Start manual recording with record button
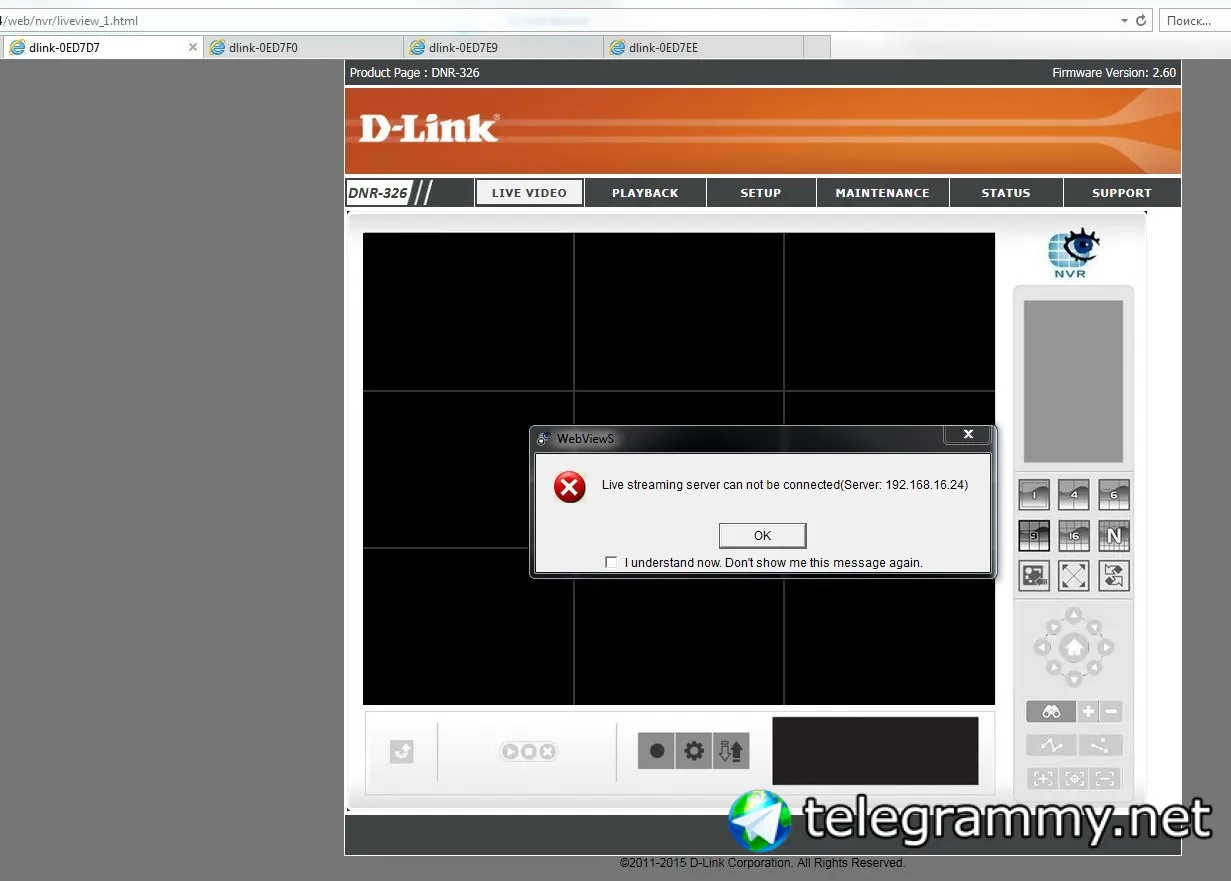The width and height of the screenshot is (1231, 881). pyautogui.click(x=657, y=751)
